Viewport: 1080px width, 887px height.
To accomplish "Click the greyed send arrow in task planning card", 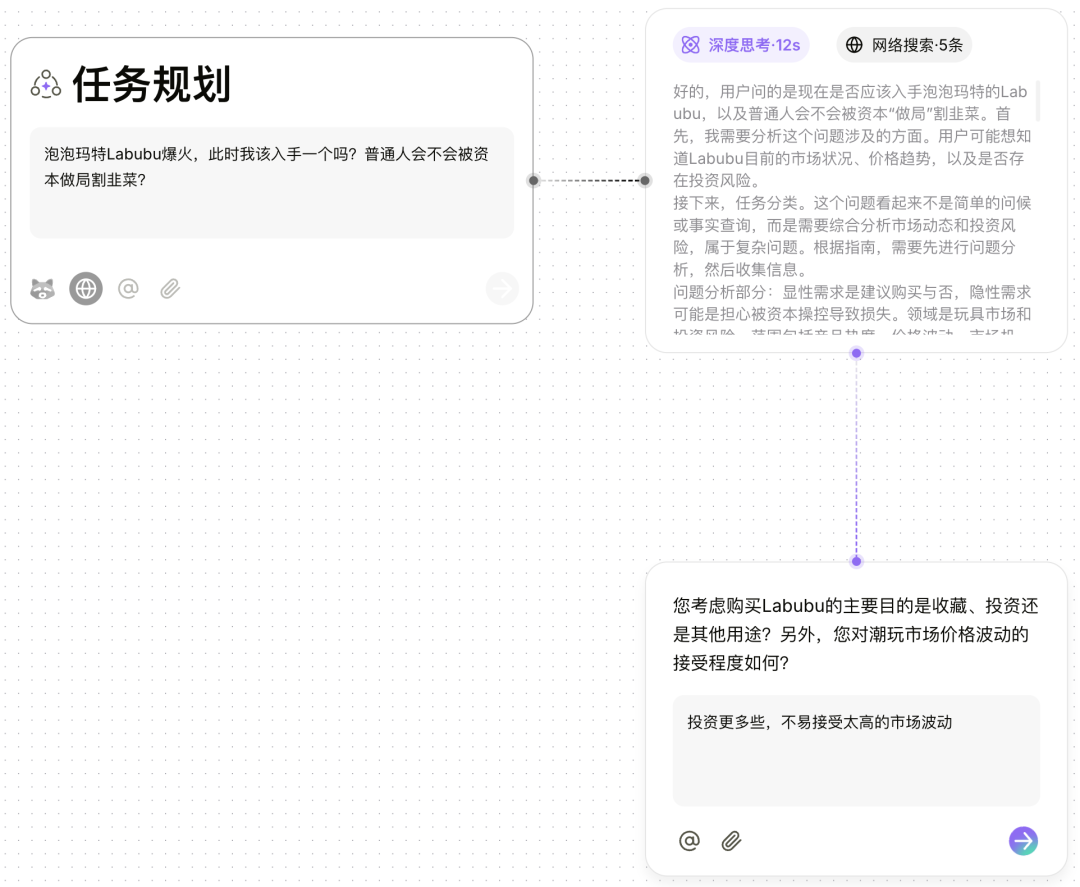I will (x=502, y=289).
